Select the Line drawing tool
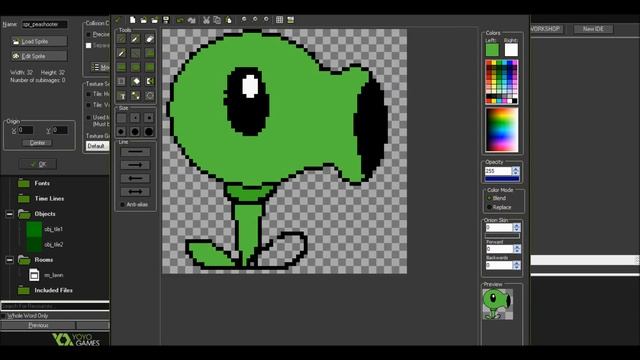The image size is (640, 360). [x=136, y=53]
